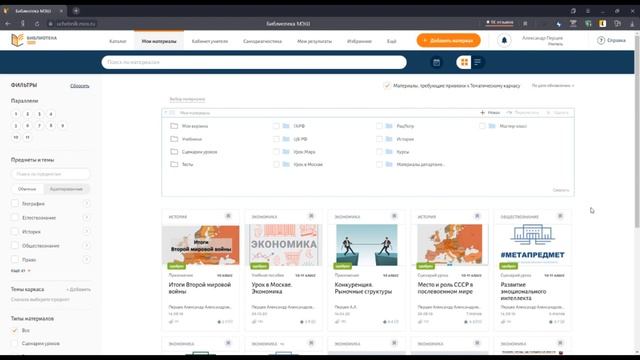
Task: Open browser downloads icon
Action: (632, 24)
